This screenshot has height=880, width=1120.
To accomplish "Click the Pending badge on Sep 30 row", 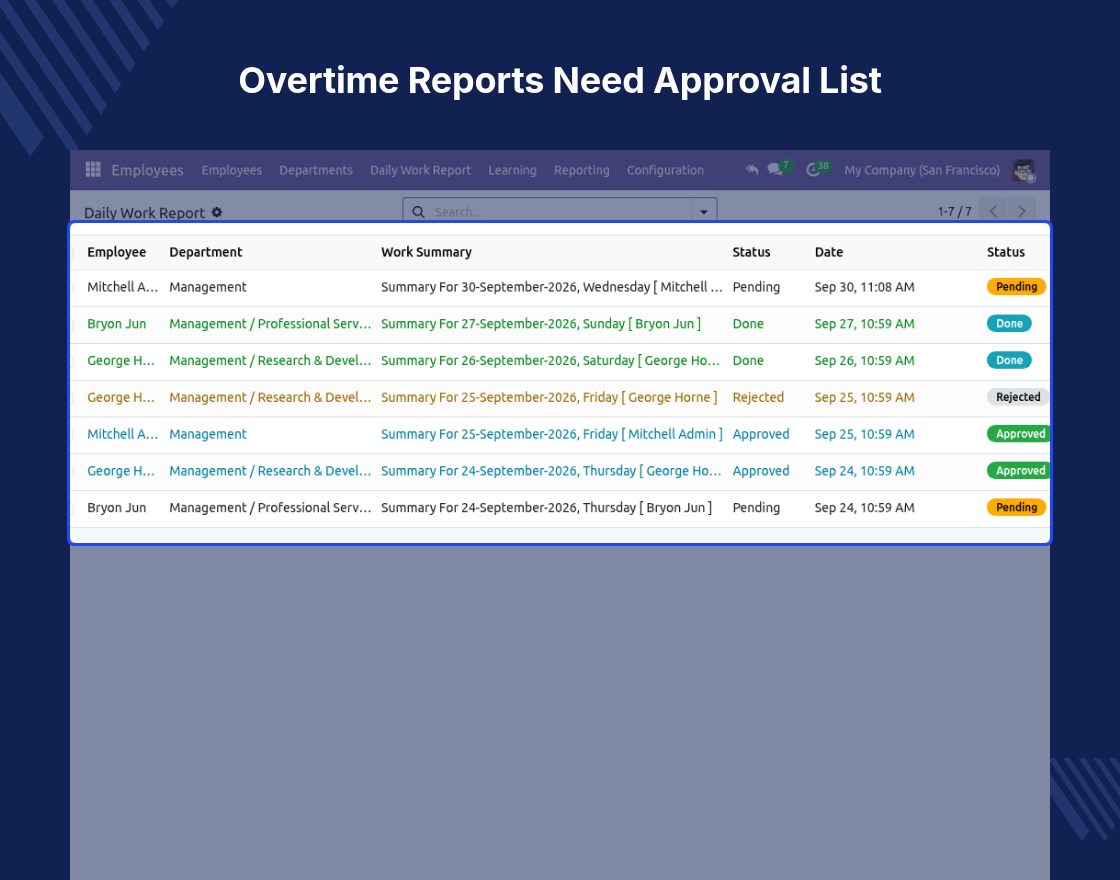I will pos(1016,286).
